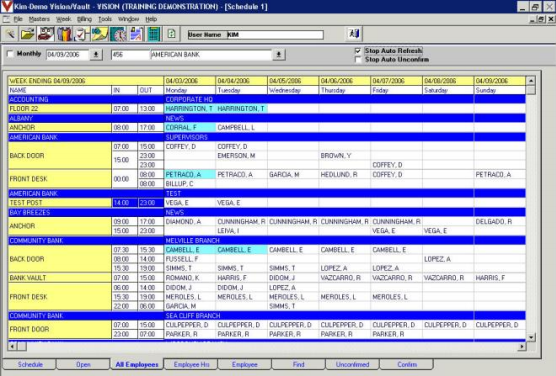Click PETRACO, A Monday shift cell

click(x=189, y=175)
